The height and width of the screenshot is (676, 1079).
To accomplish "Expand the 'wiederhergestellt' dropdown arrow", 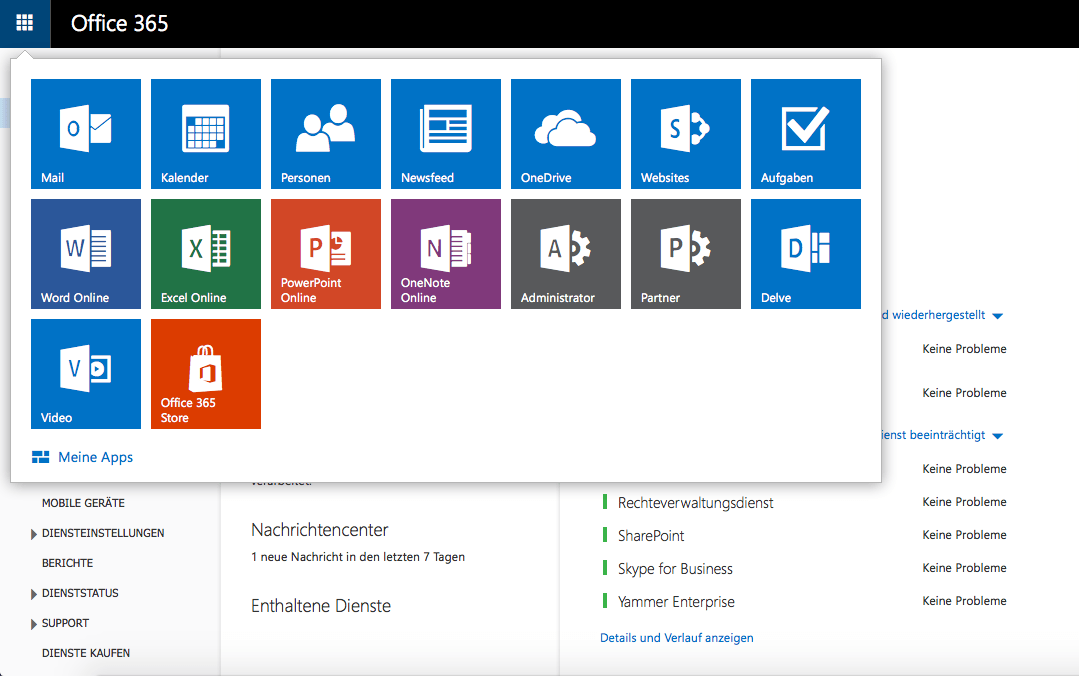I will [998, 316].
